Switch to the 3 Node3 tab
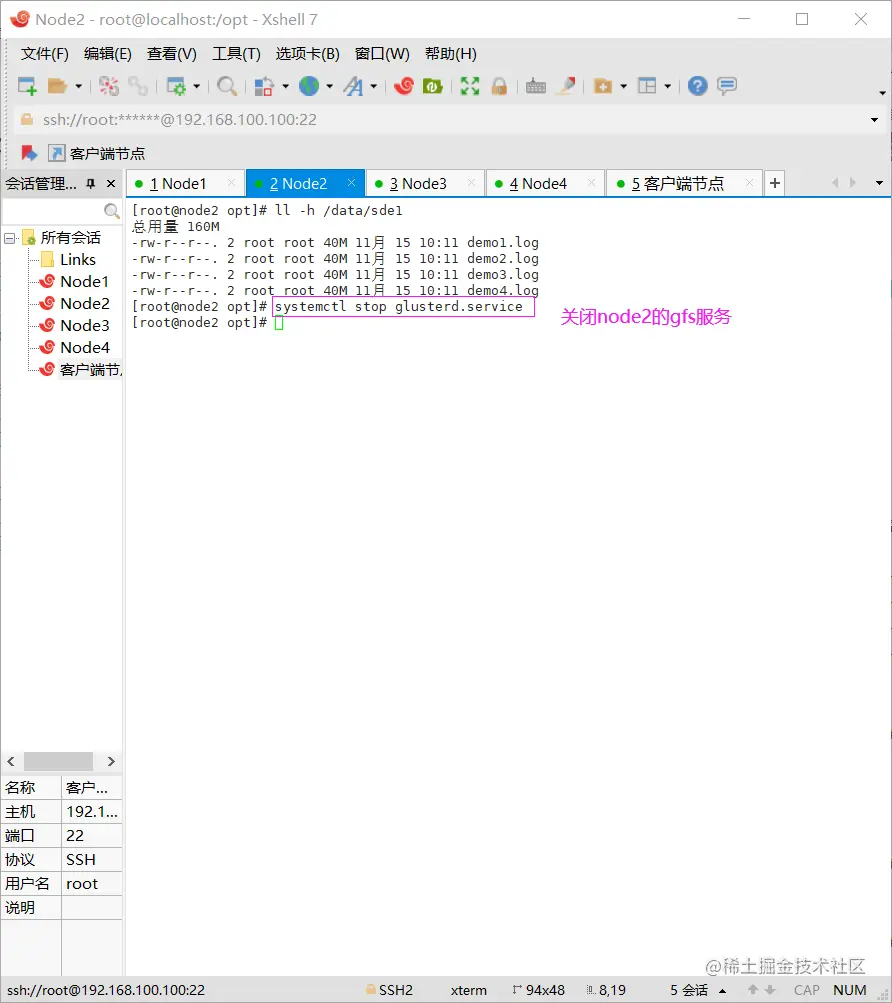 tap(425, 184)
